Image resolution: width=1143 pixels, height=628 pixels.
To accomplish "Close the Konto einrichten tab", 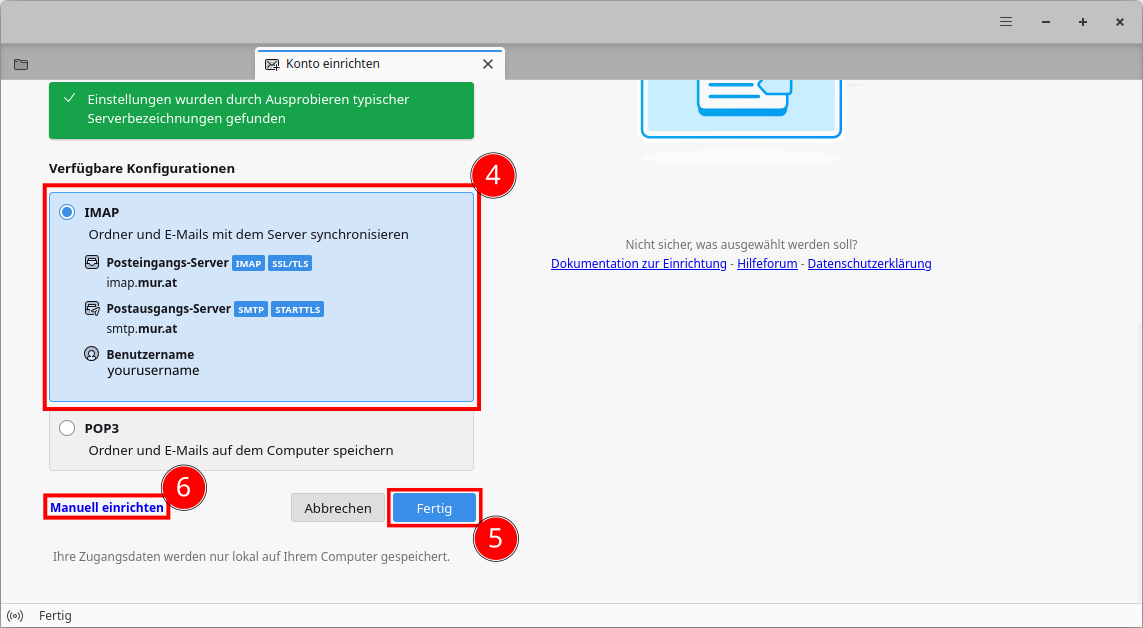I will 488,64.
